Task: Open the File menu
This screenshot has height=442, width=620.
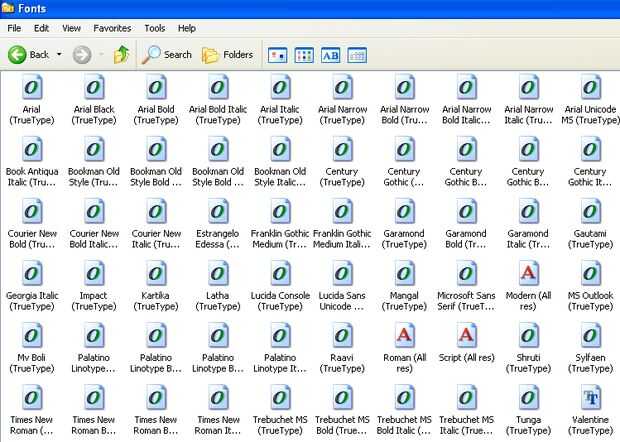Action: 14,28
